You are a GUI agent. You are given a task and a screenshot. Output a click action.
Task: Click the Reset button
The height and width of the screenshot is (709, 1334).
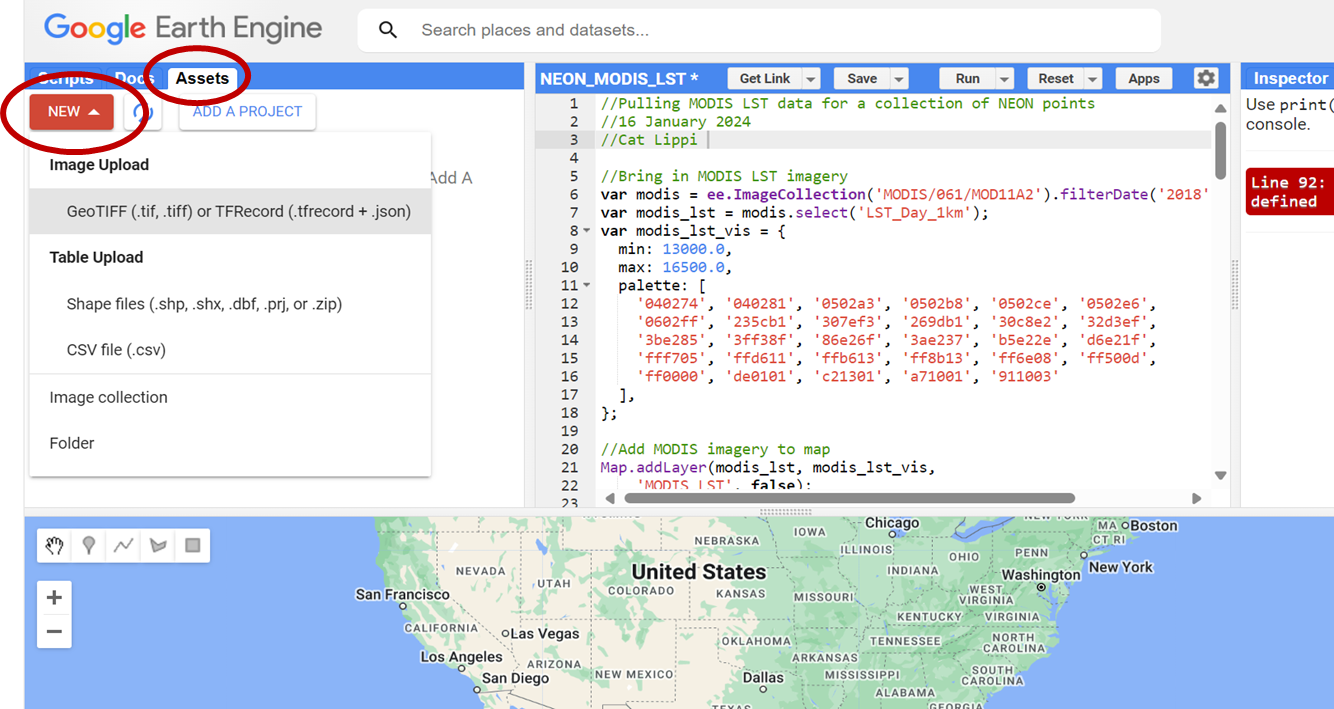point(1056,79)
